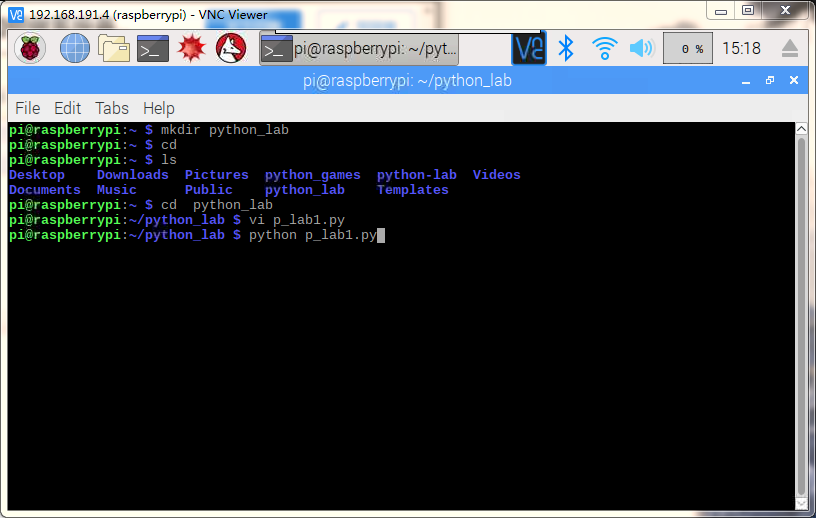Click the CPU usage monitor showing 0 %

pyautogui.click(x=687, y=48)
